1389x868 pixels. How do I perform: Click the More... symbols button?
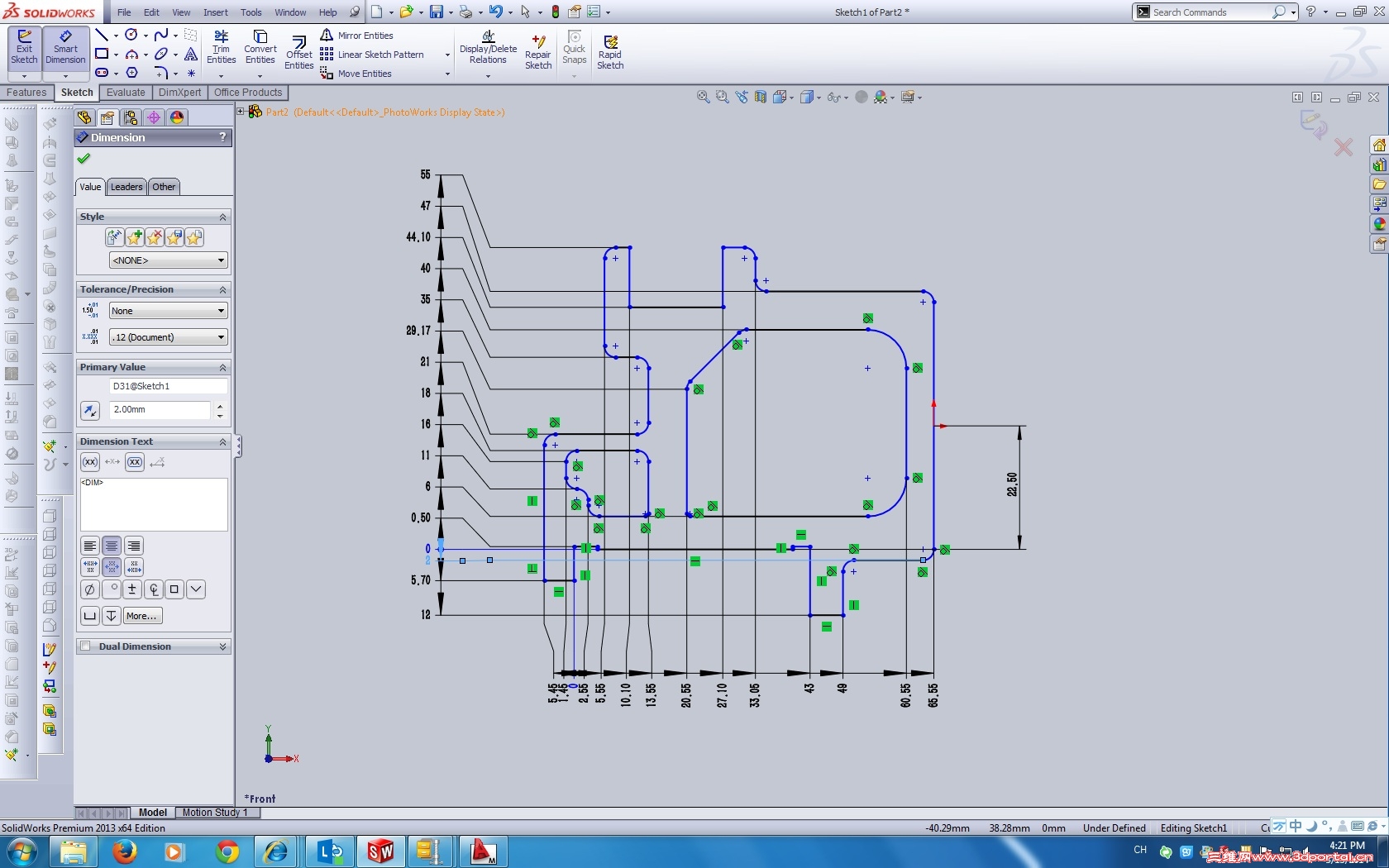point(142,616)
